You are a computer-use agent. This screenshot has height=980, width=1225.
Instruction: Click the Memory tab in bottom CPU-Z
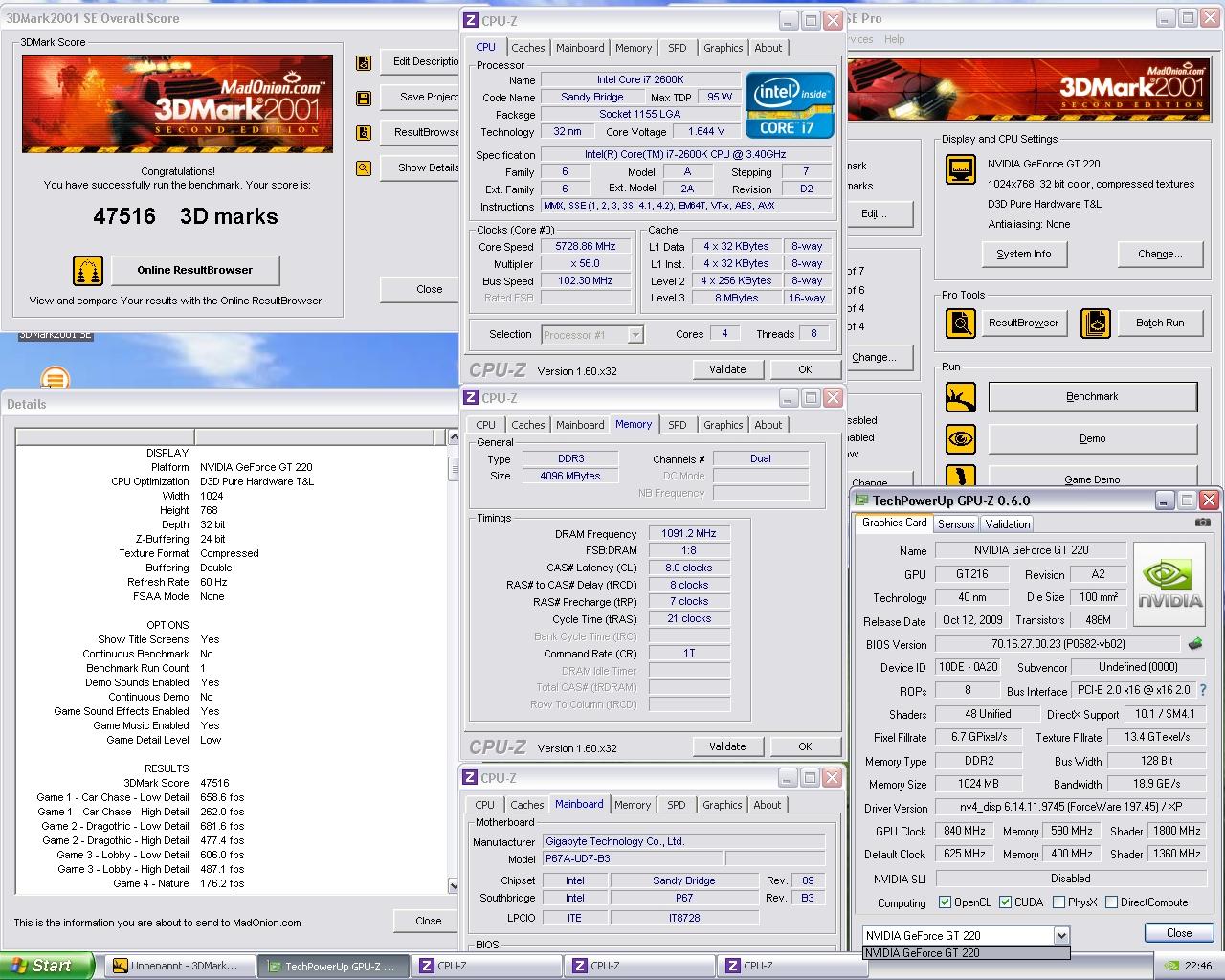[x=632, y=805]
